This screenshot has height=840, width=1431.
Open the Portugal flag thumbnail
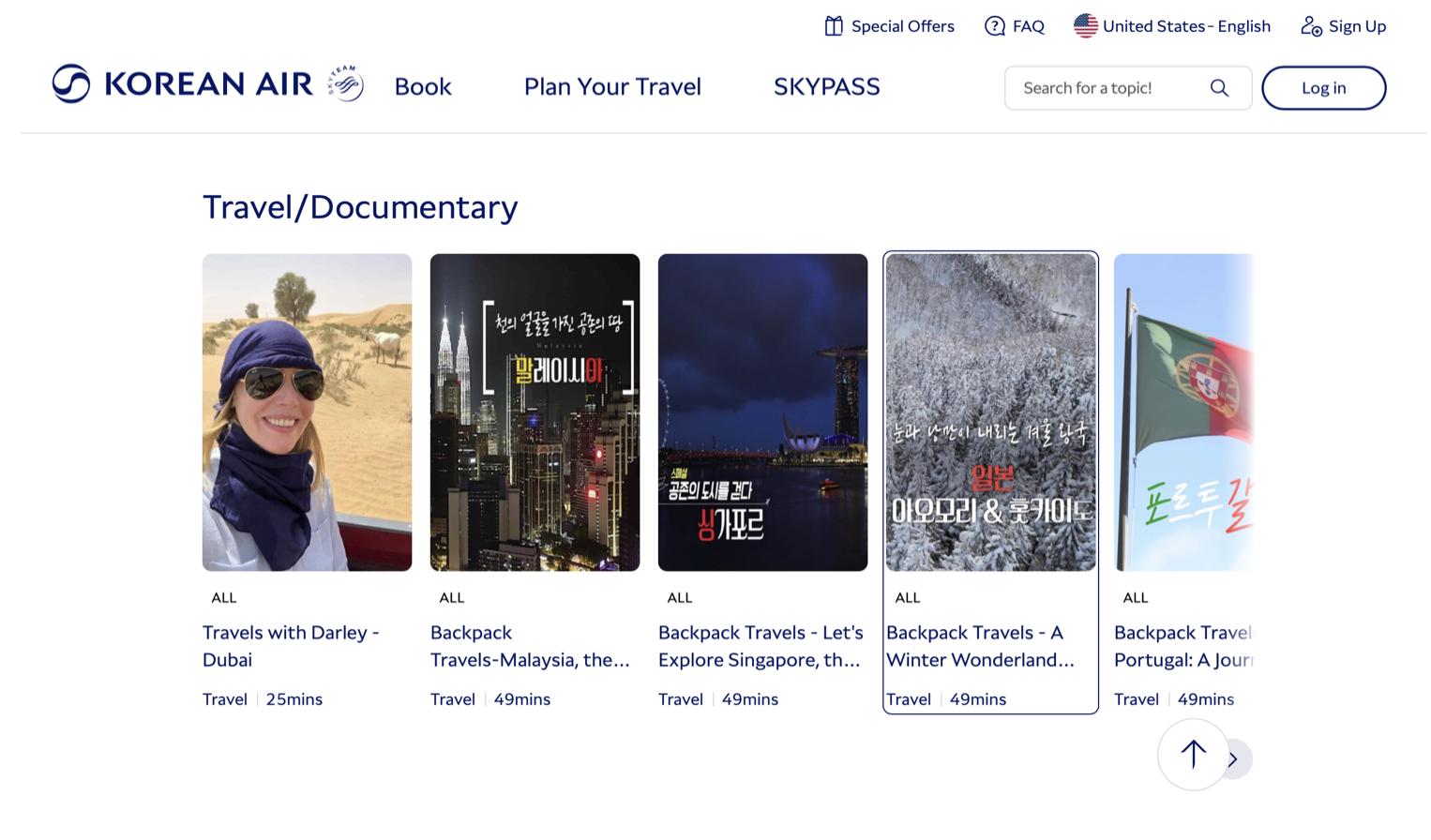point(1183,412)
